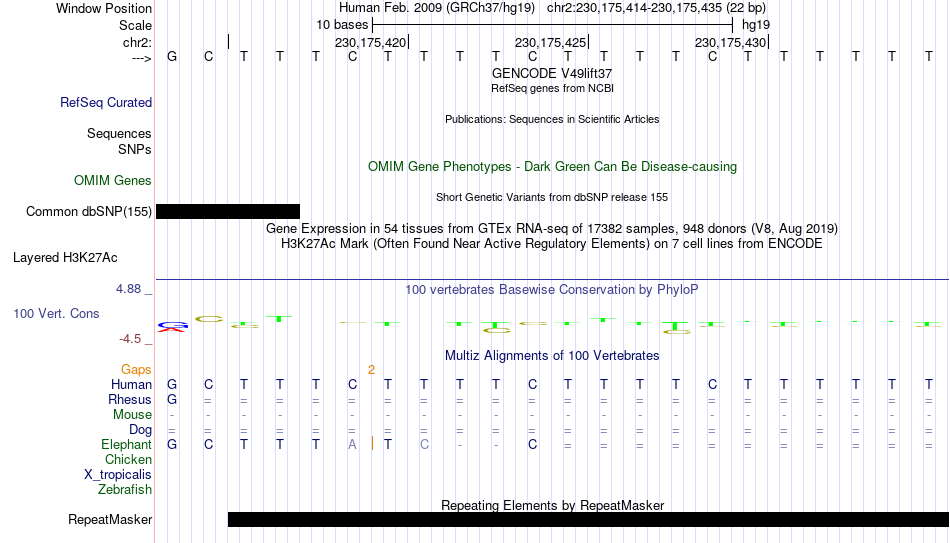
Task: Click the 10 bases scale bar label
Action: (x=342, y=25)
